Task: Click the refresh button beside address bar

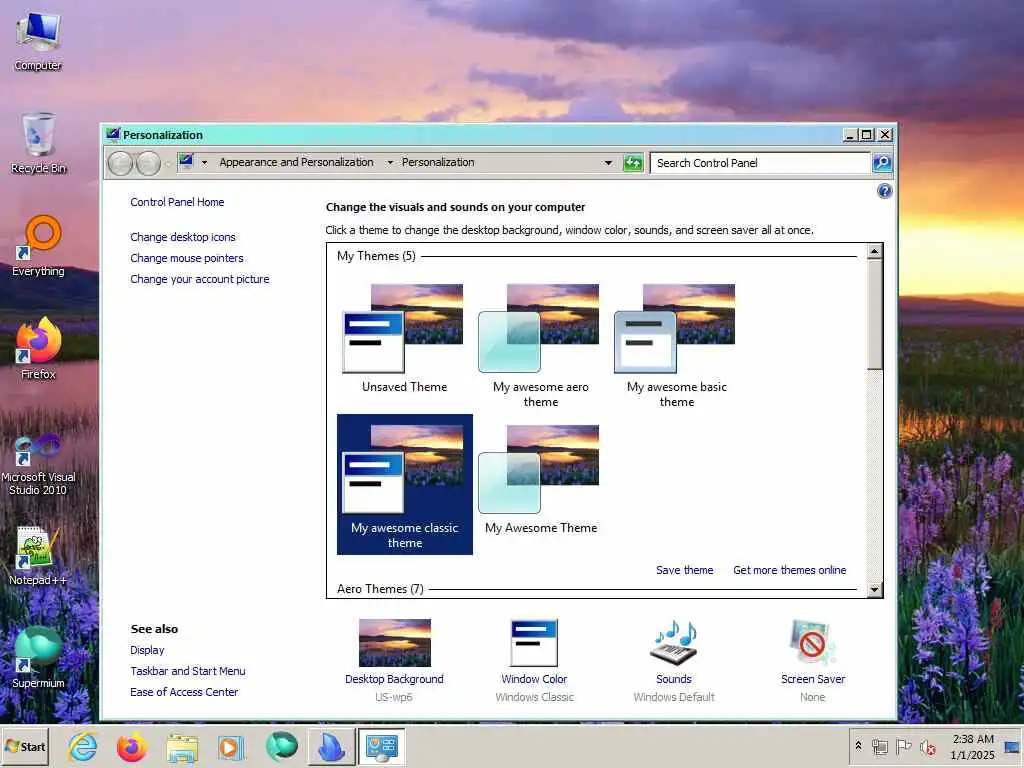Action: point(633,163)
